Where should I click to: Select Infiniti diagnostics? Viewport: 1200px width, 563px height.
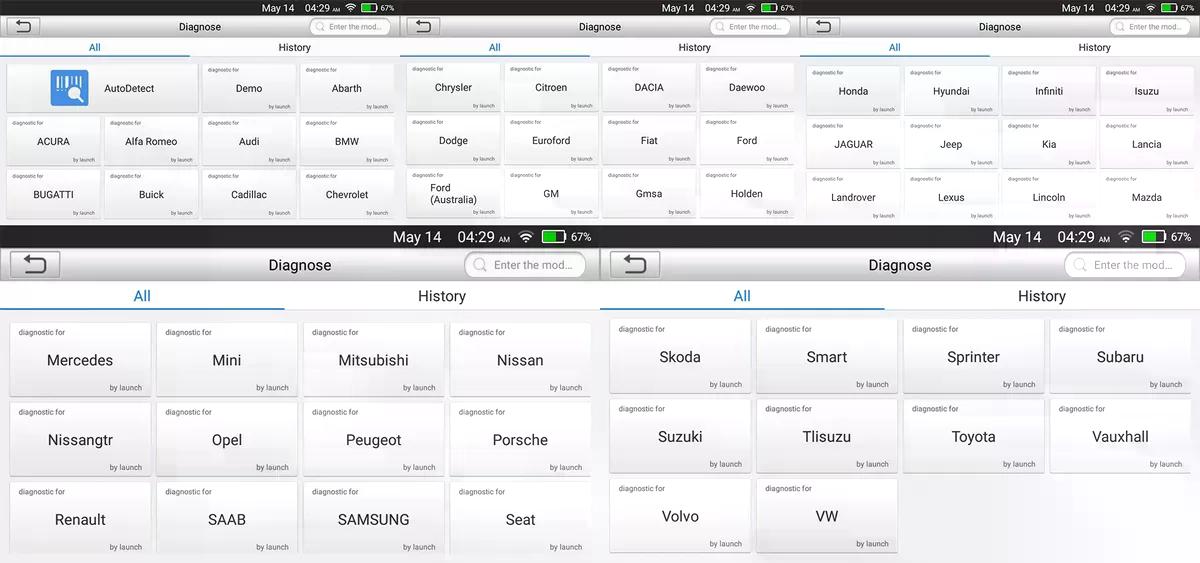pos(1049,90)
